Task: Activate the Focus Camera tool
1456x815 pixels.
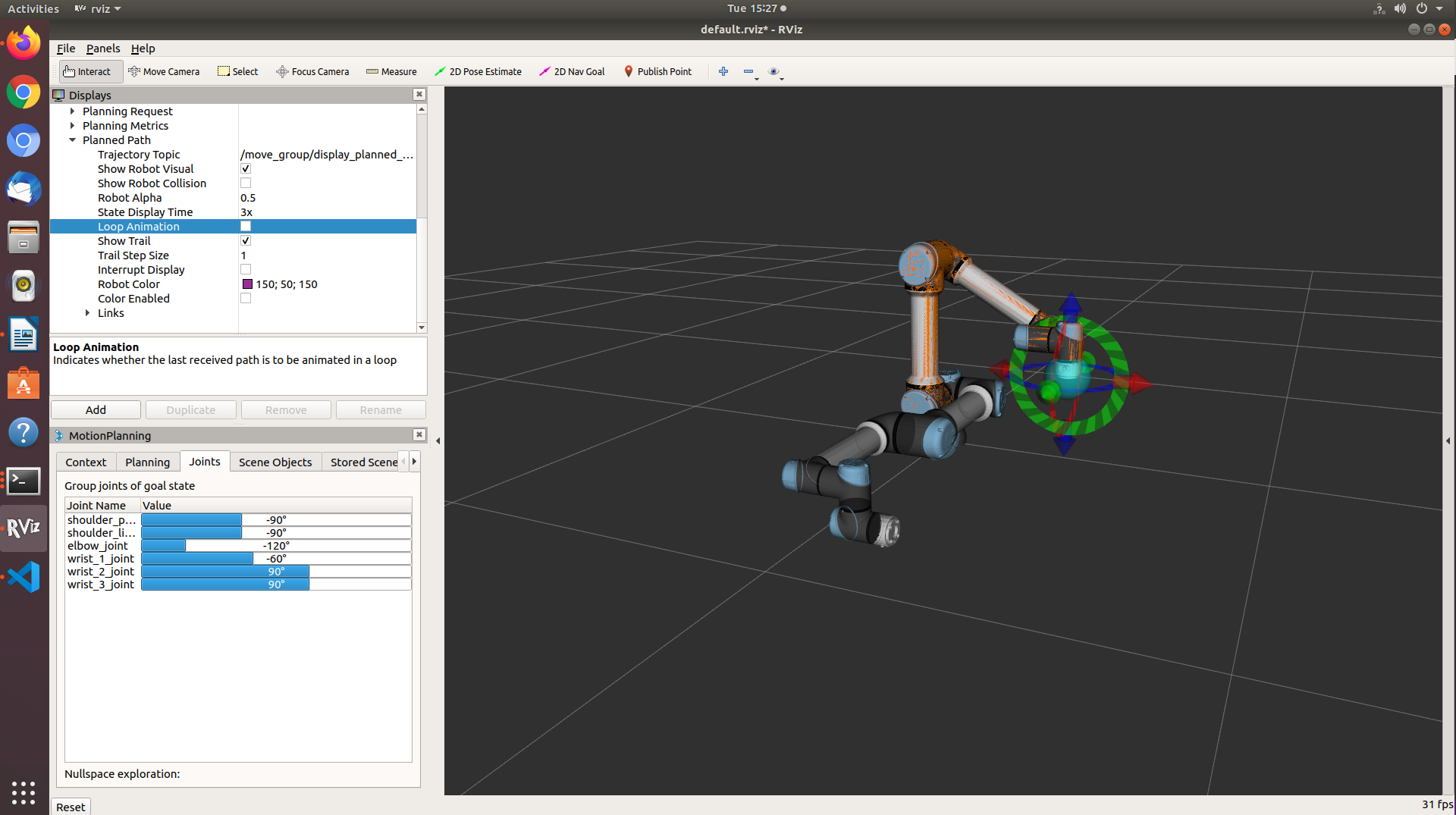Action: (x=312, y=71)
